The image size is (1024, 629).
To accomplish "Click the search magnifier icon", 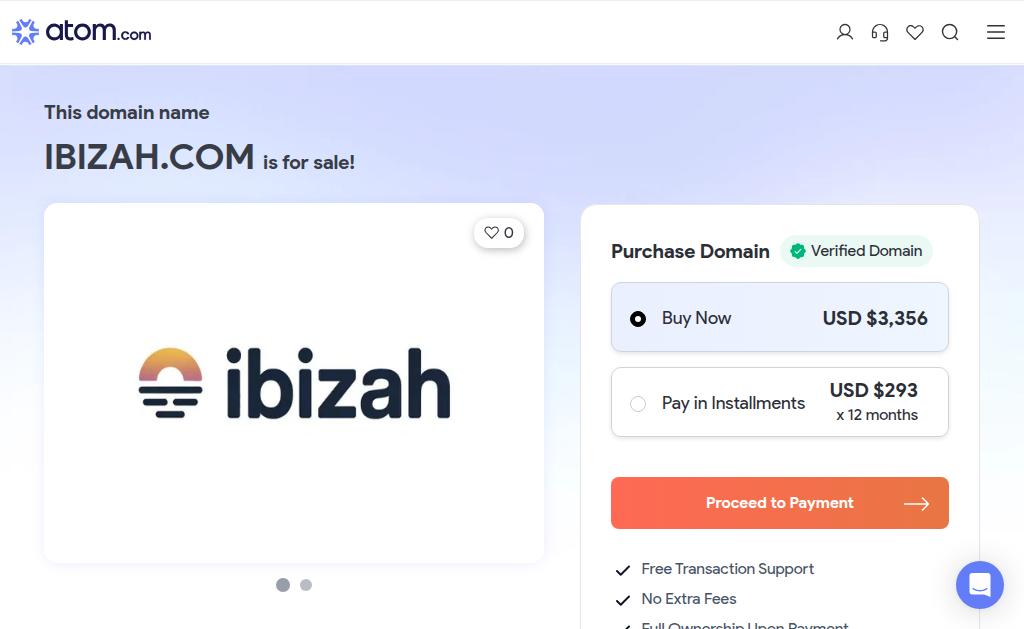I will click(x=950, y=33).
